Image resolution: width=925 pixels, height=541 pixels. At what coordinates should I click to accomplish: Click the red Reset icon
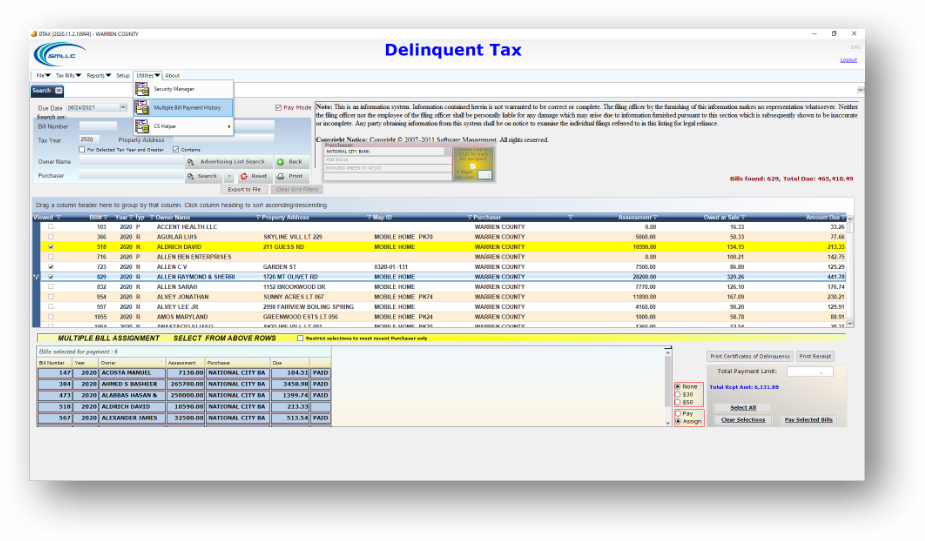click(x=244, y=176)
